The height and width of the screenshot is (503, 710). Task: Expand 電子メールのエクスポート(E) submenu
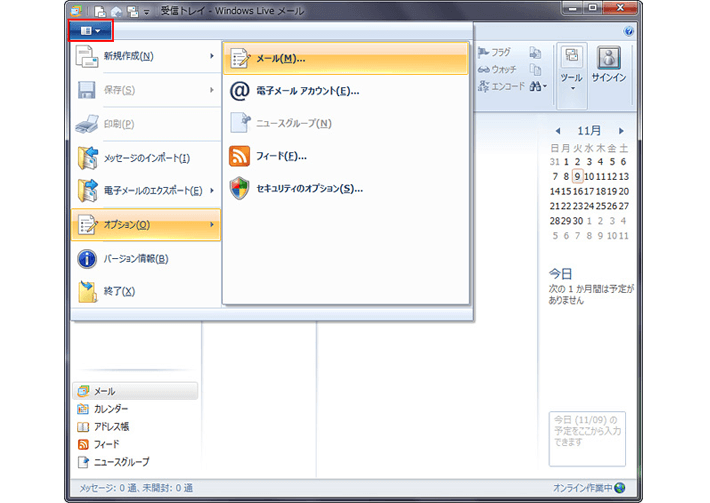pyautogui.click(x=145, y=191)
